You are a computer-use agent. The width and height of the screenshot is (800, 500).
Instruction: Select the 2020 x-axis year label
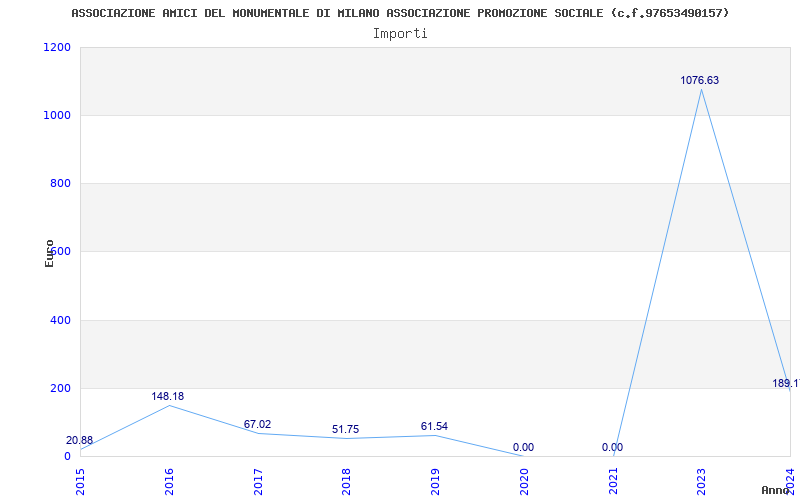pyautogui.click(x=524, y=481)
